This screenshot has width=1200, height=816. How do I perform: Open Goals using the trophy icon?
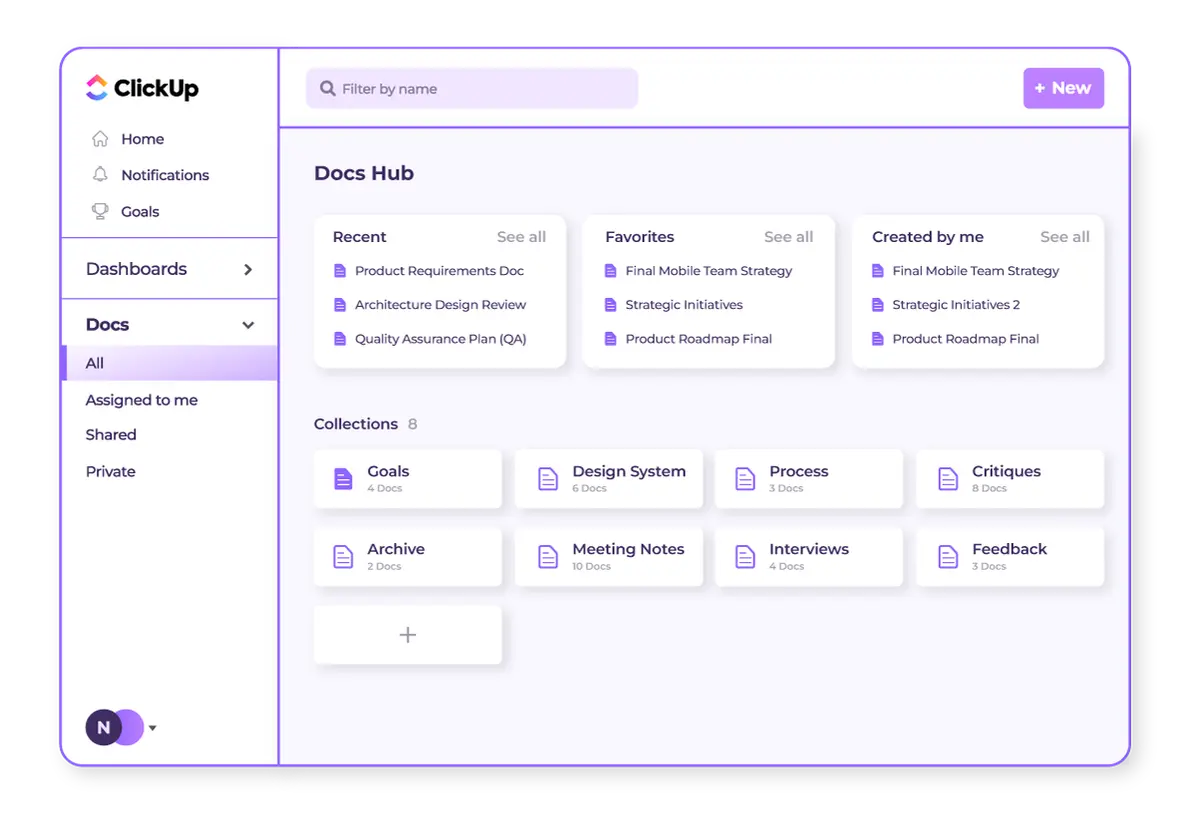[100, 211]
